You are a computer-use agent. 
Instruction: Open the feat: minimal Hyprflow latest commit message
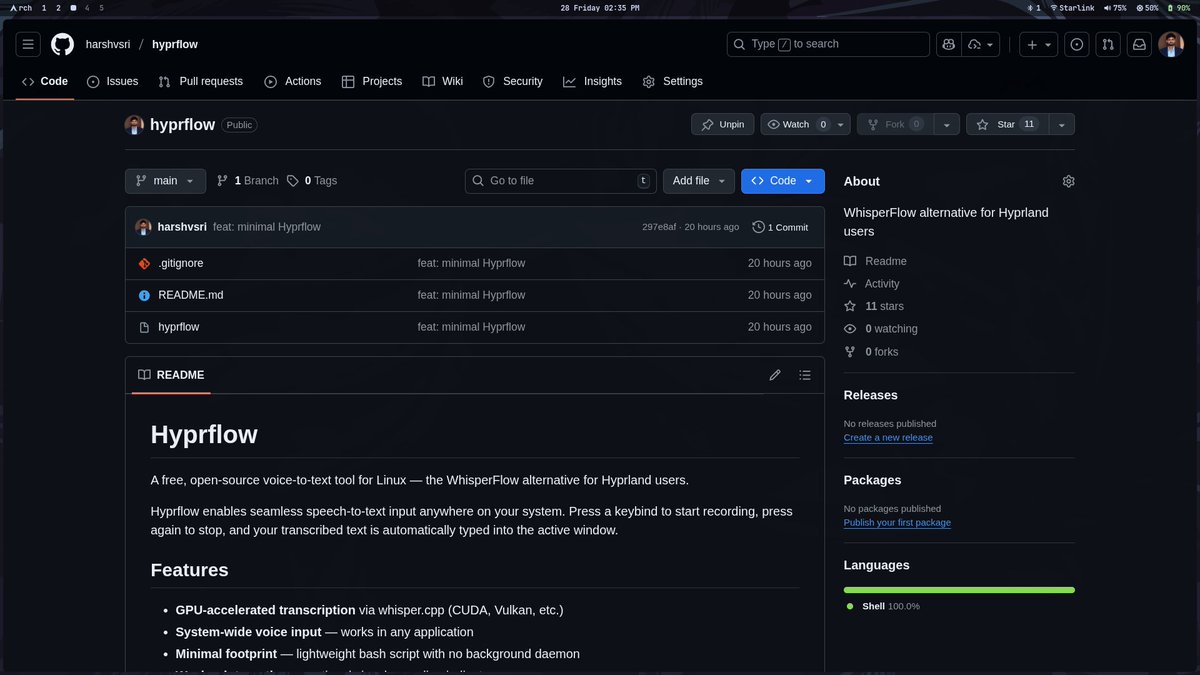point(267,227)
